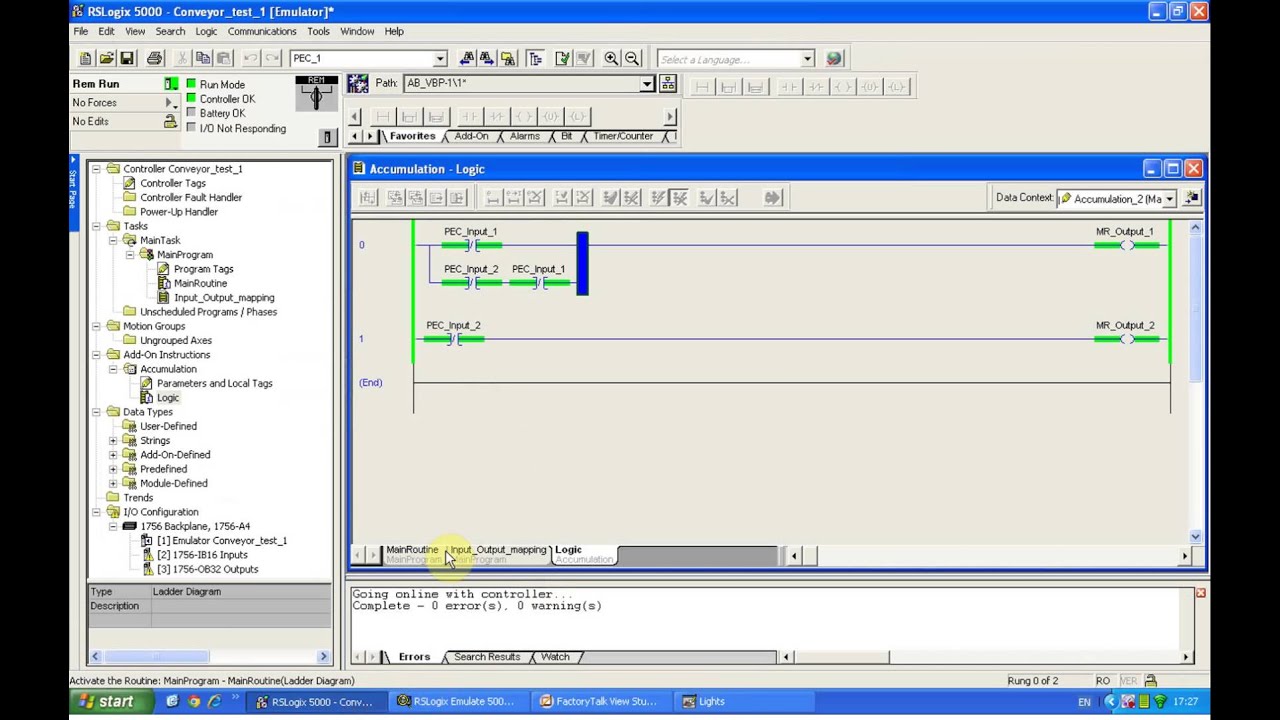Click the Print toolbar icon
This screenshot has width=1280, height=720.
(x=154, y=59)
